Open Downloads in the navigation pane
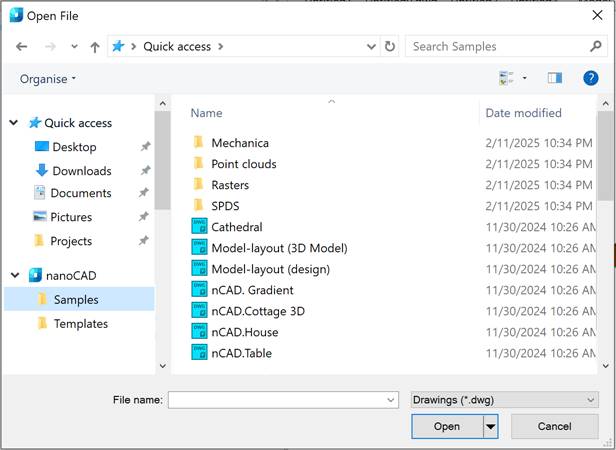This screenshot has width=616, height=450. click(82, 171)
